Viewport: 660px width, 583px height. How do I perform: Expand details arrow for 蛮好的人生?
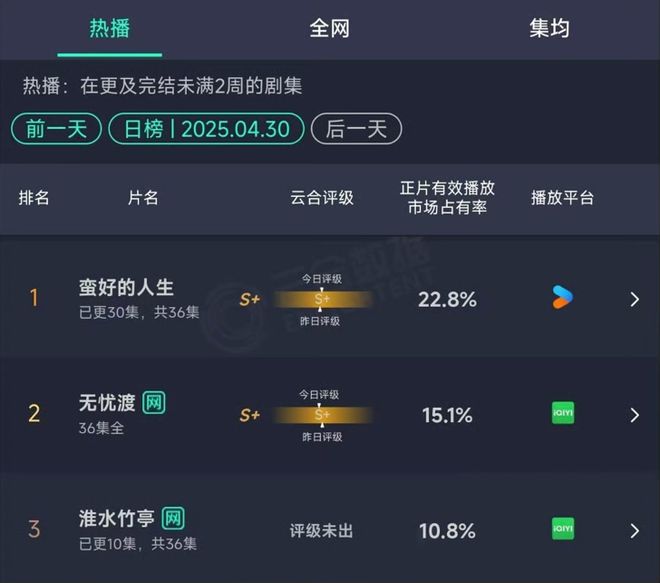click(635, 299)
